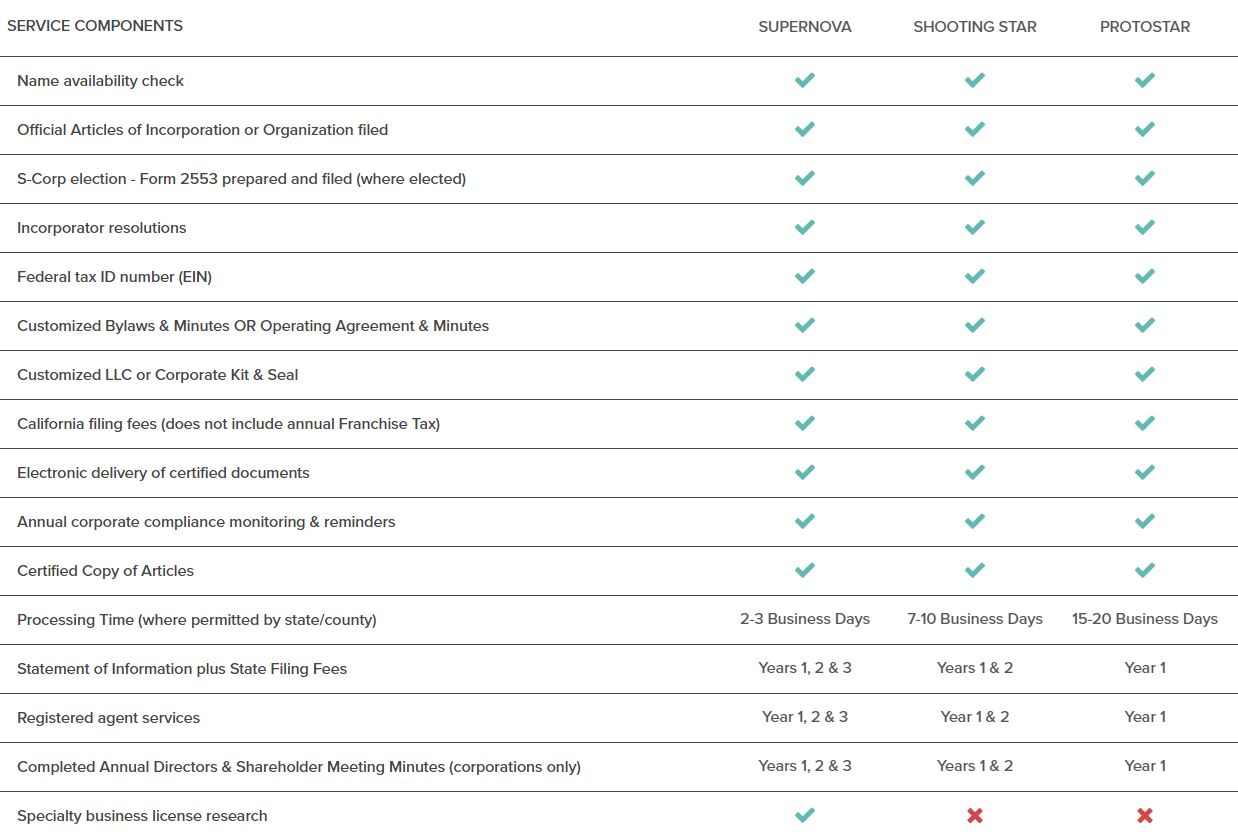
Task: Click the SERVICE COMPONENTS heading
Action: pos(95,26)
